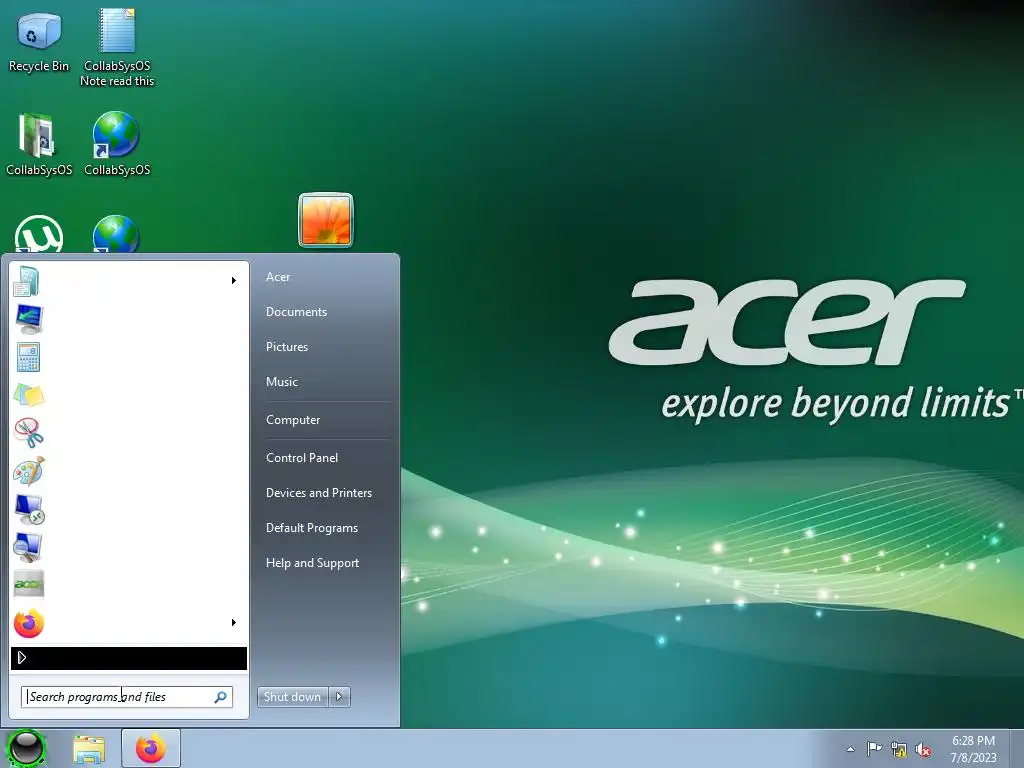Open the CollabSysOS green folder icon
The image size is (1024, 768).
tap(39, 144)
